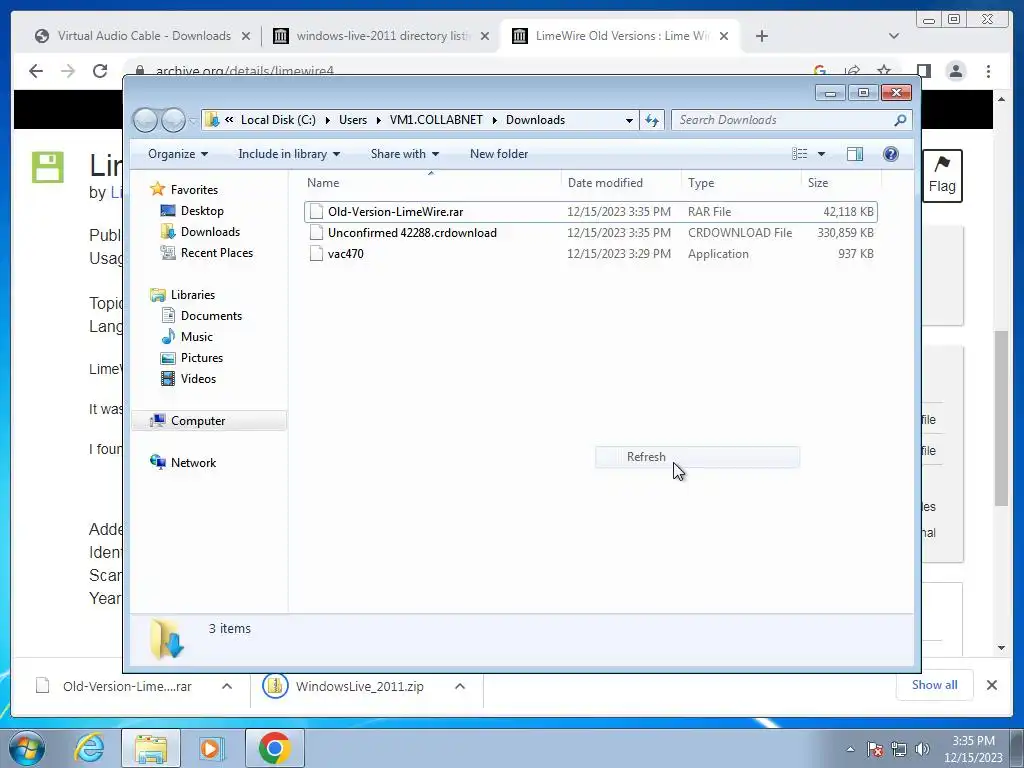Open Internet Explorer from taskbar

(89, 748)
